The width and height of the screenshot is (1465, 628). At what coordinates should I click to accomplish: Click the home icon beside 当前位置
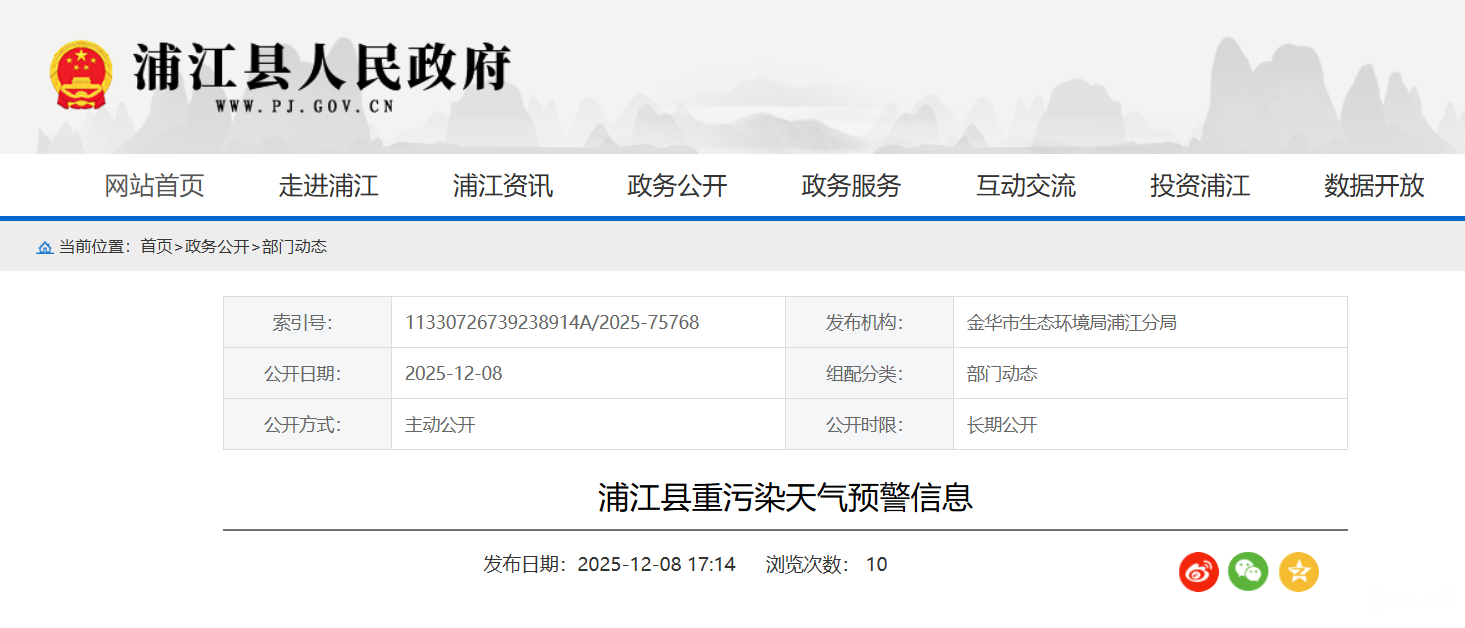click(45, 247)
